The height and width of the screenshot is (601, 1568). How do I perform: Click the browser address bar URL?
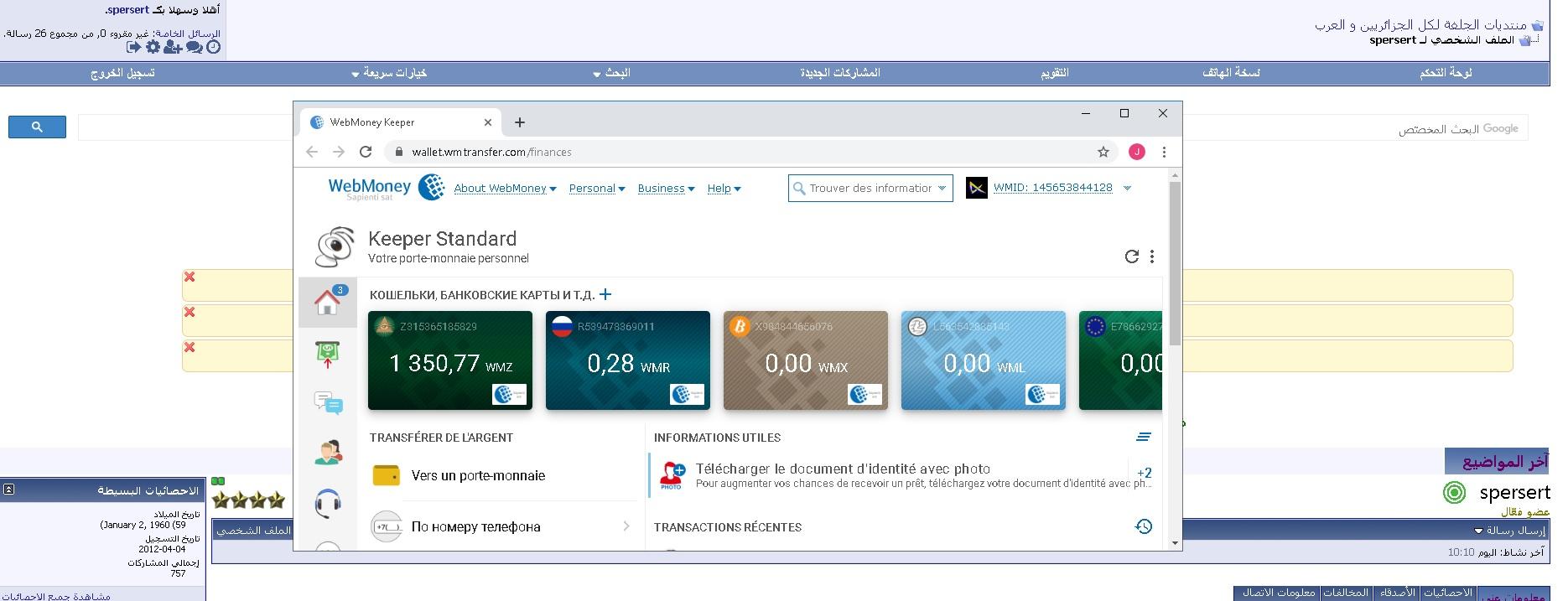pos(491,152)
